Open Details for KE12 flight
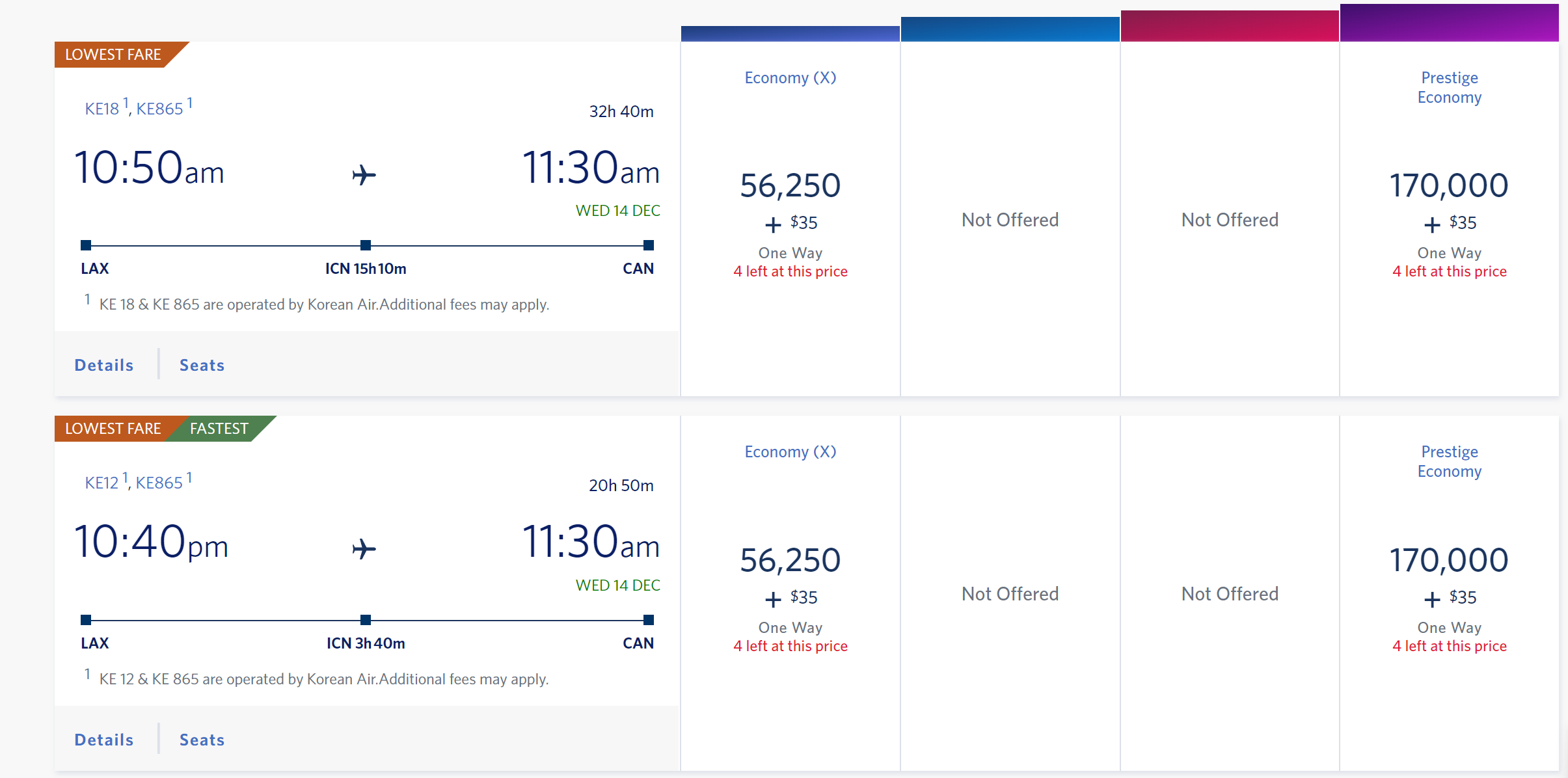This screenshot has width=1568, height=778. (104, 740)
